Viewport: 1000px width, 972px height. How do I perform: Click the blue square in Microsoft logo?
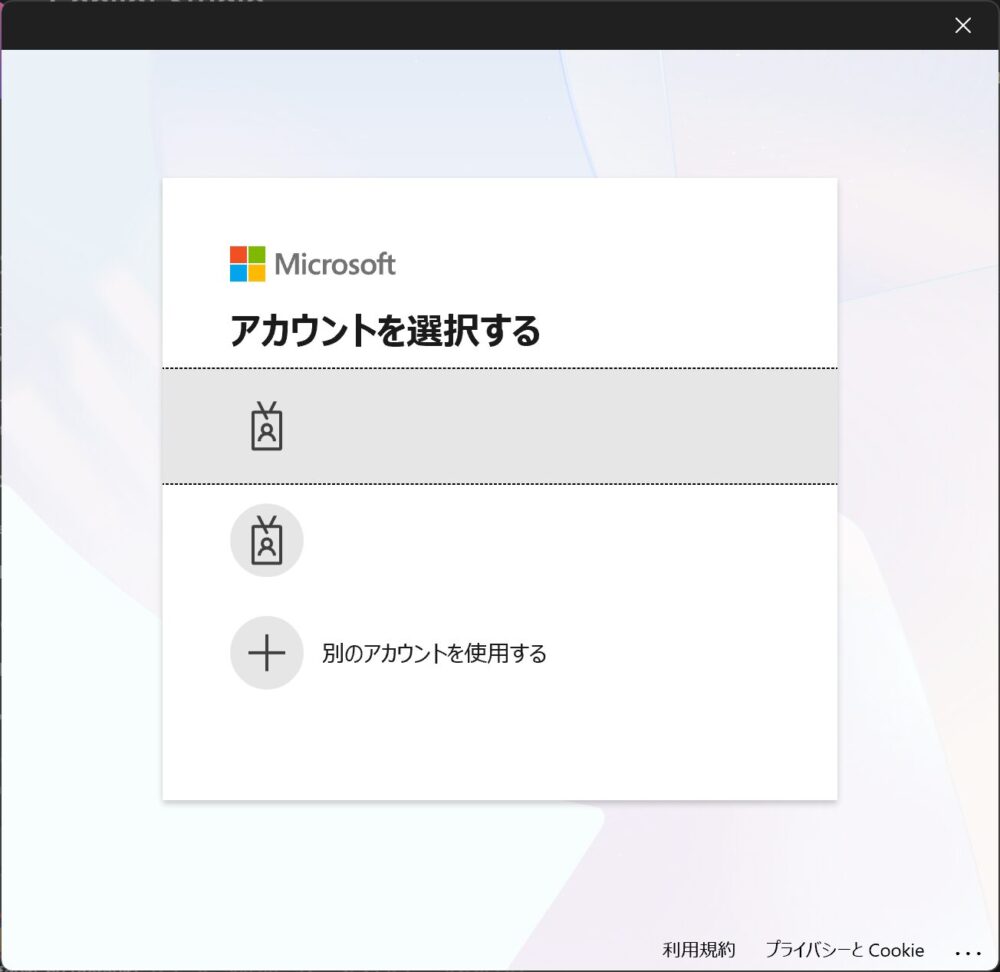tap(238, 273)
